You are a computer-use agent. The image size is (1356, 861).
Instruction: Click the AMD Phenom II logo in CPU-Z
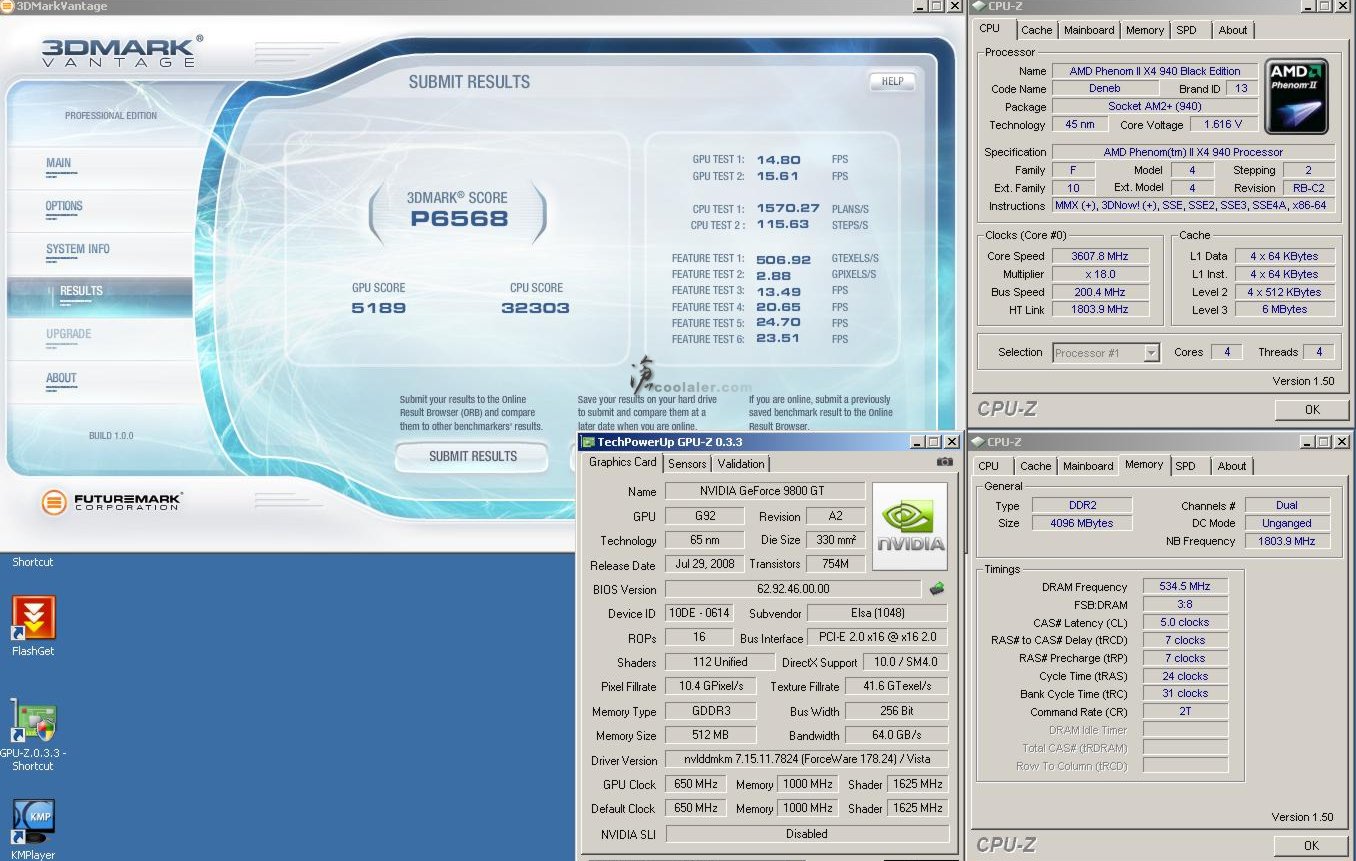pos(1296,97)
